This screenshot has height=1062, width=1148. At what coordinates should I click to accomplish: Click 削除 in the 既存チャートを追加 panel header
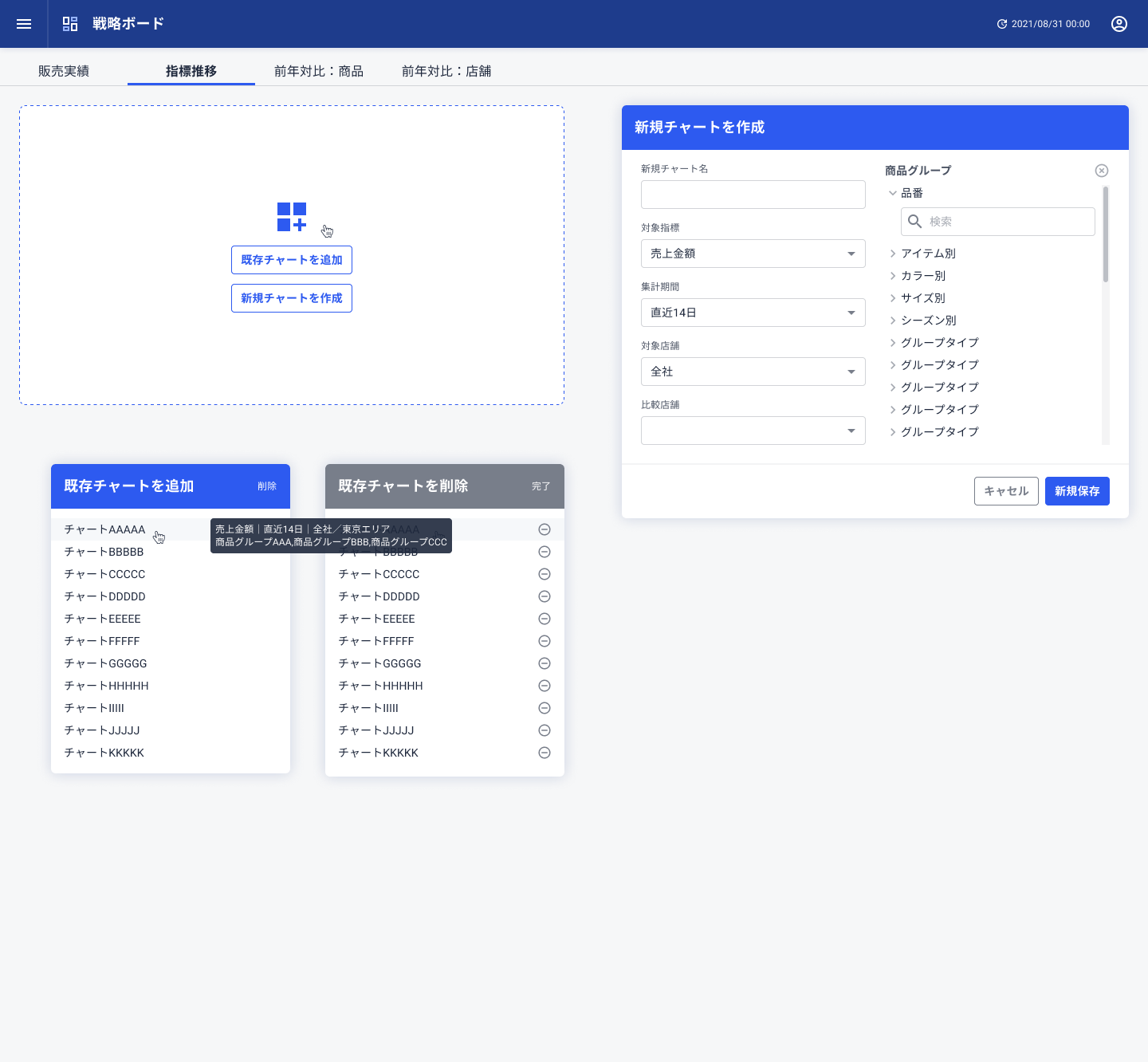[267, 486]
